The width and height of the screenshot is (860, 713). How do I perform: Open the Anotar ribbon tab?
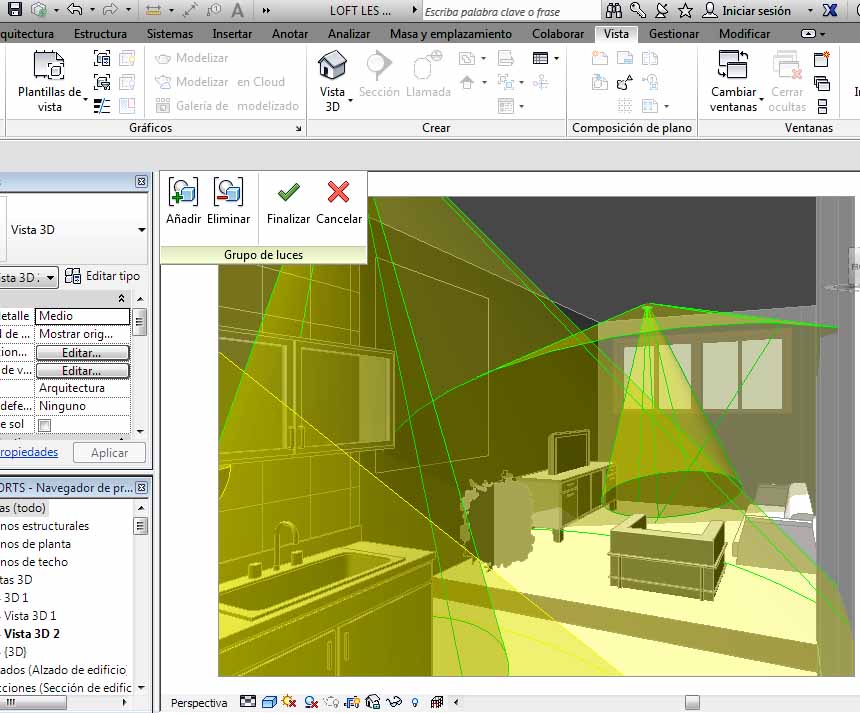[x=290, y=33]
